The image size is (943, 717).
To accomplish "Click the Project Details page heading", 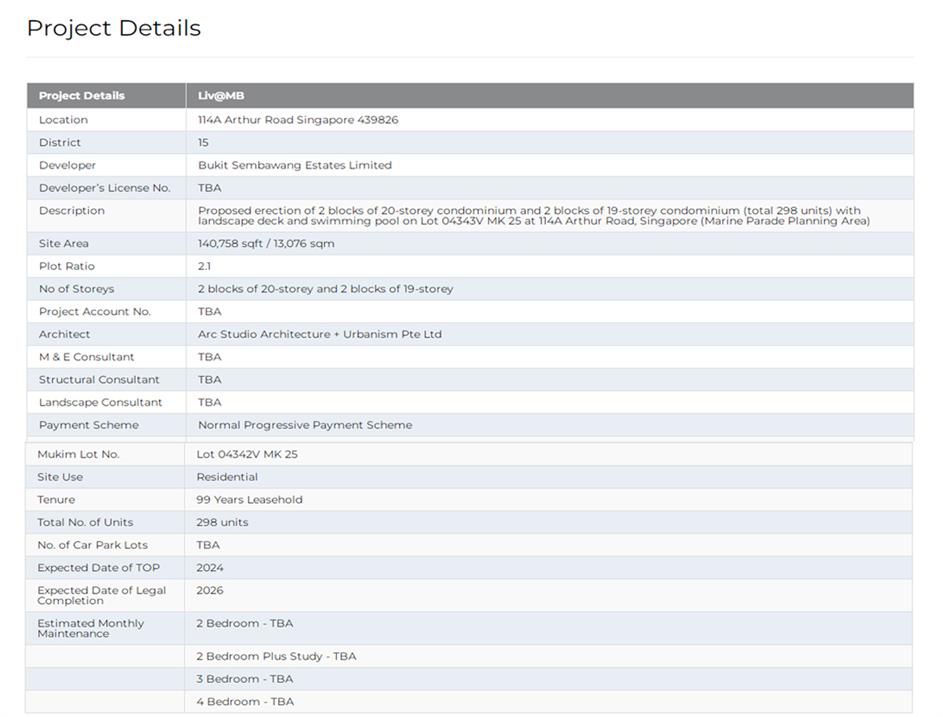I will pos(113,28).
